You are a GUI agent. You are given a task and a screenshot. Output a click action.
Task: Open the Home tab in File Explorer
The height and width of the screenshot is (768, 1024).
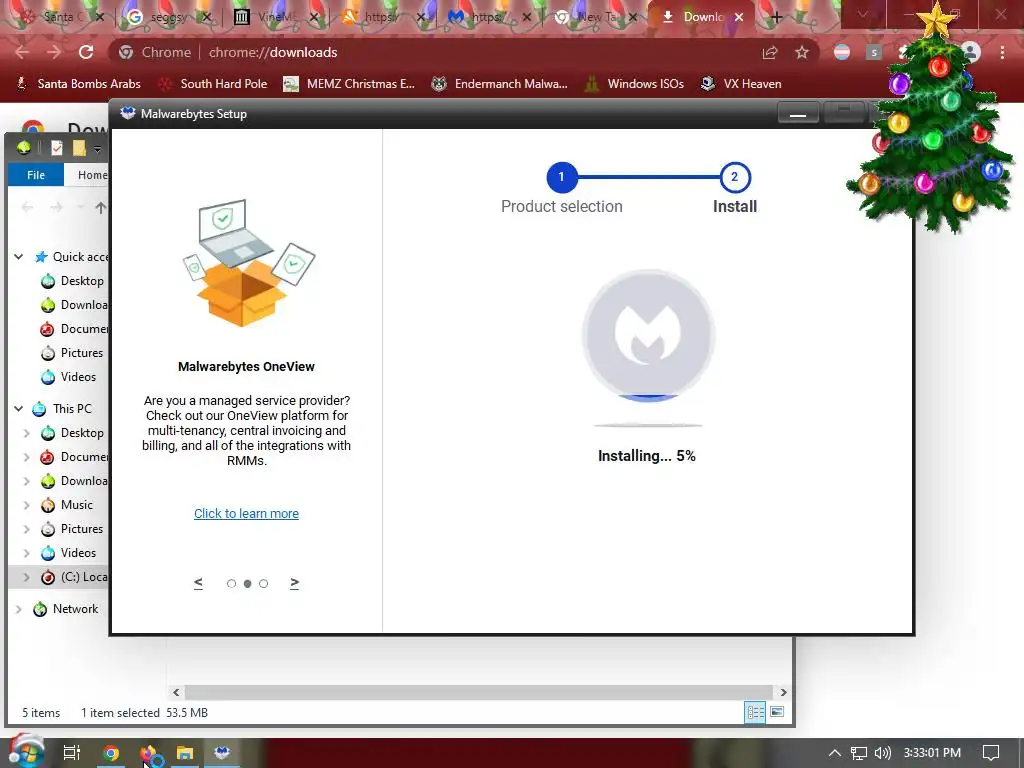92,175
